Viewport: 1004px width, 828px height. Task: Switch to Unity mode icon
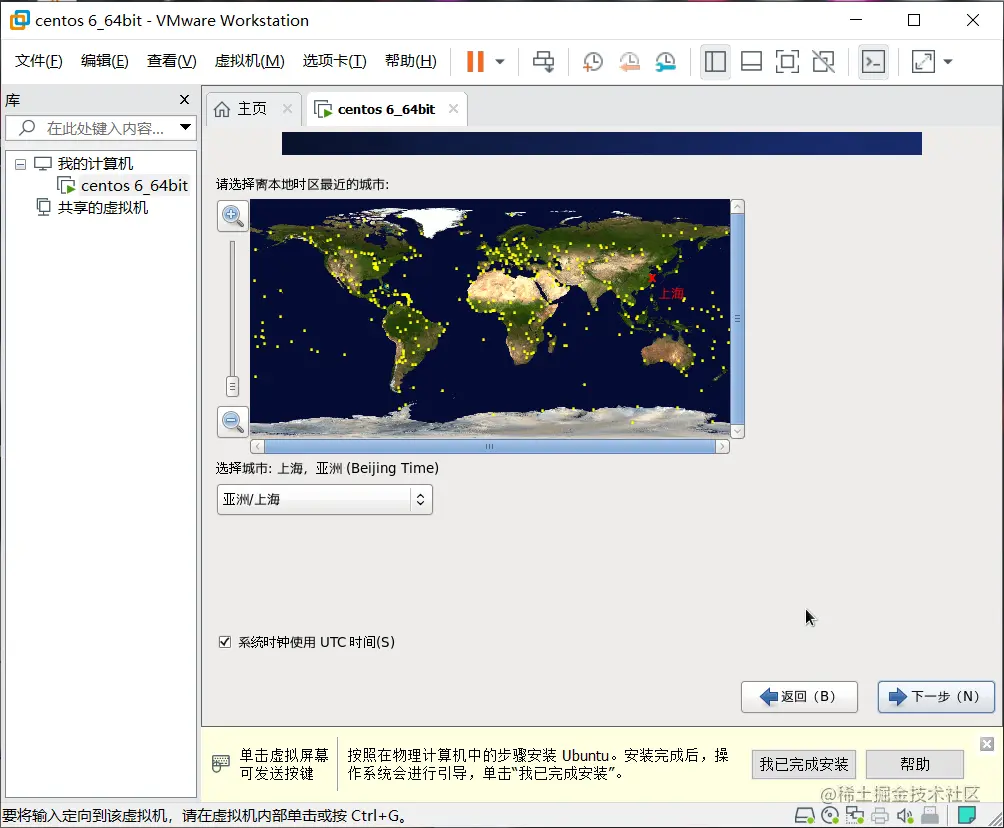tap(823, 61)
